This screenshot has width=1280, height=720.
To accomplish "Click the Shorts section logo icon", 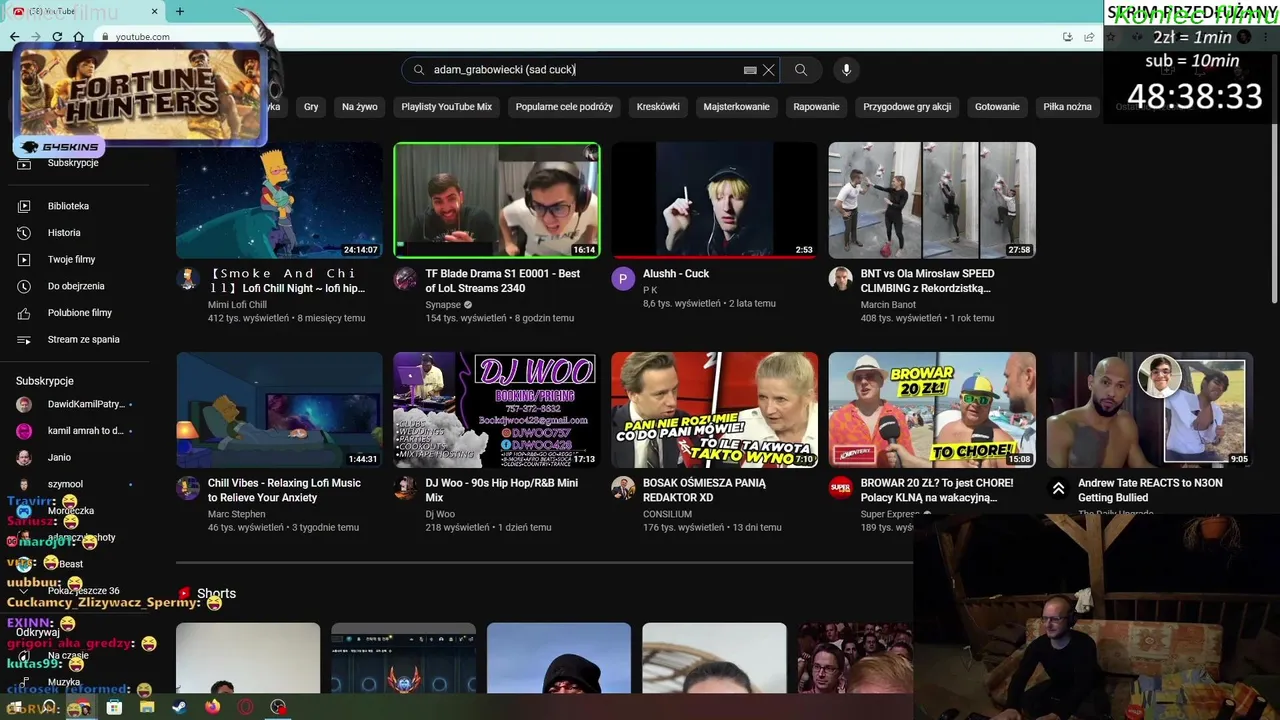I will point(184,594).
